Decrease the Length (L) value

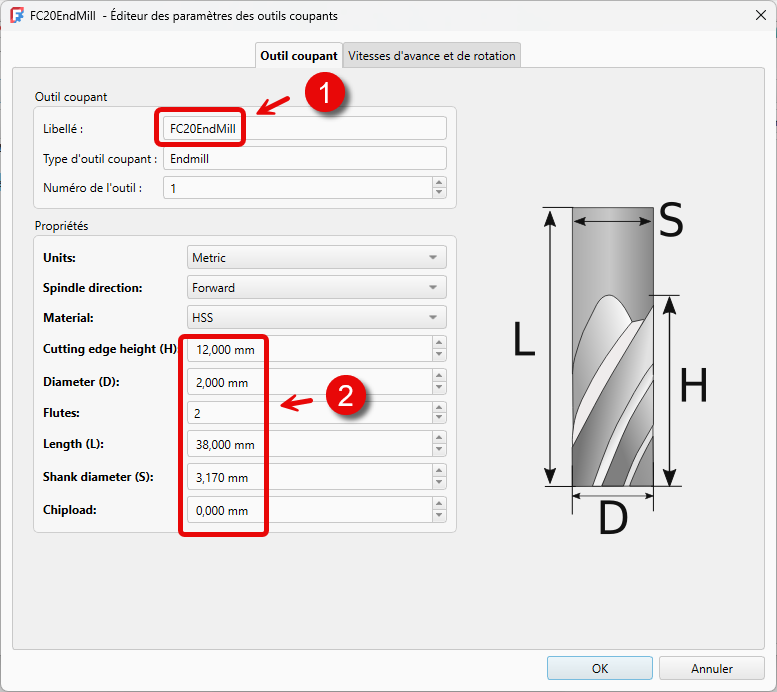[439, 450]
